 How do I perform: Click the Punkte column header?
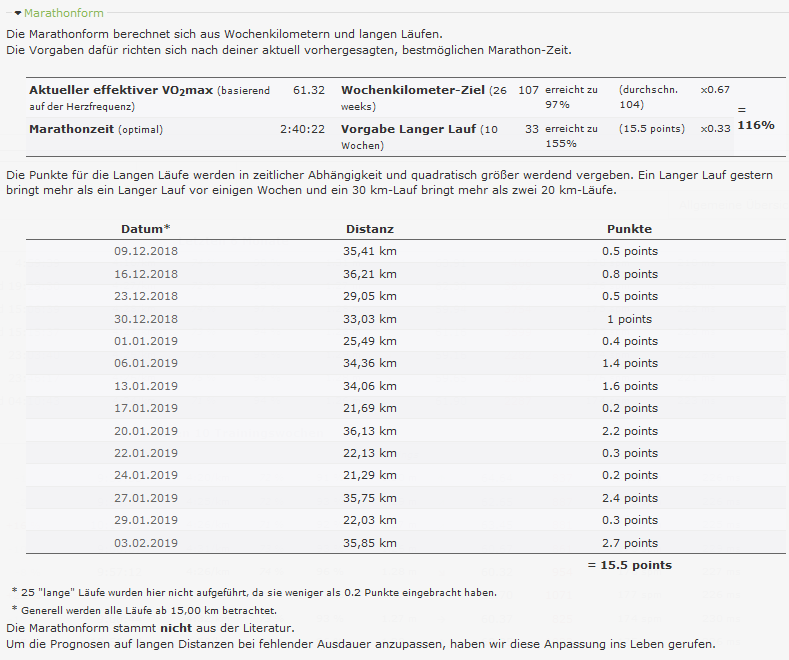[629, 229]
